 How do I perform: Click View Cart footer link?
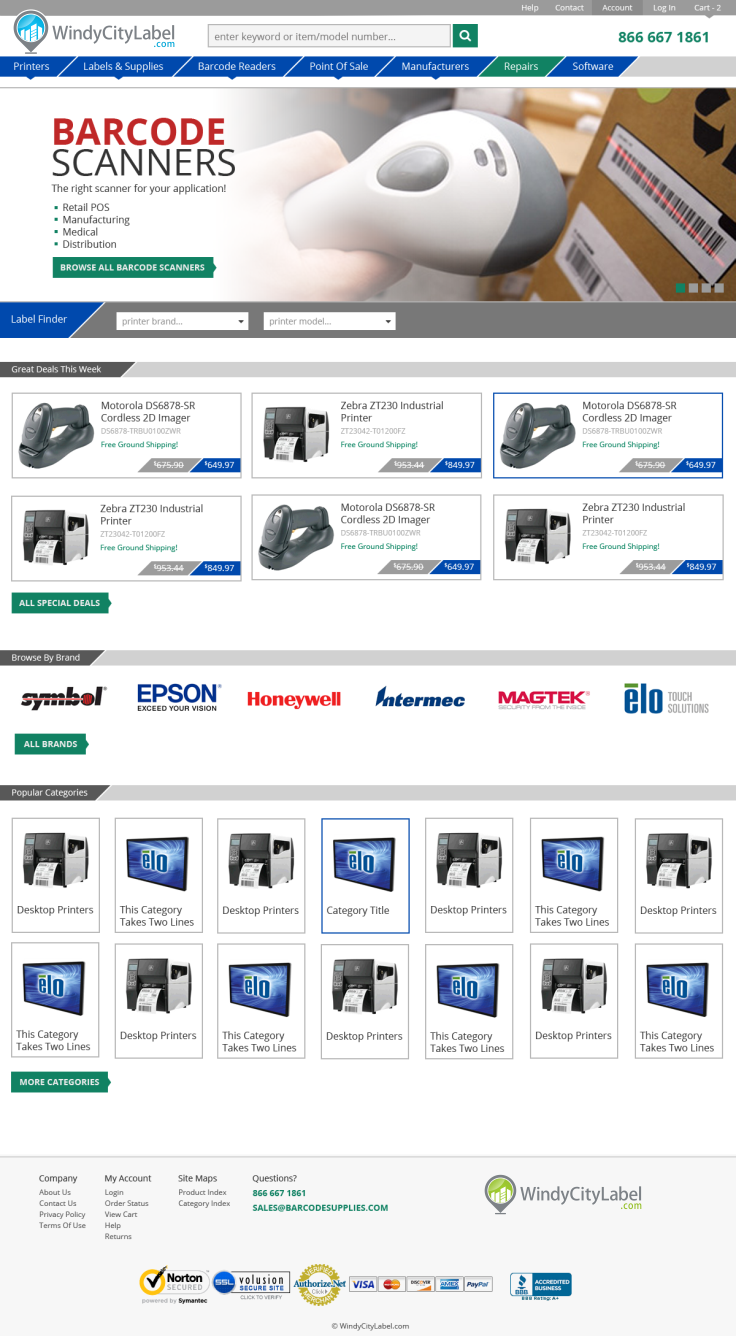pyautogui.click(x=121, y=1214)
